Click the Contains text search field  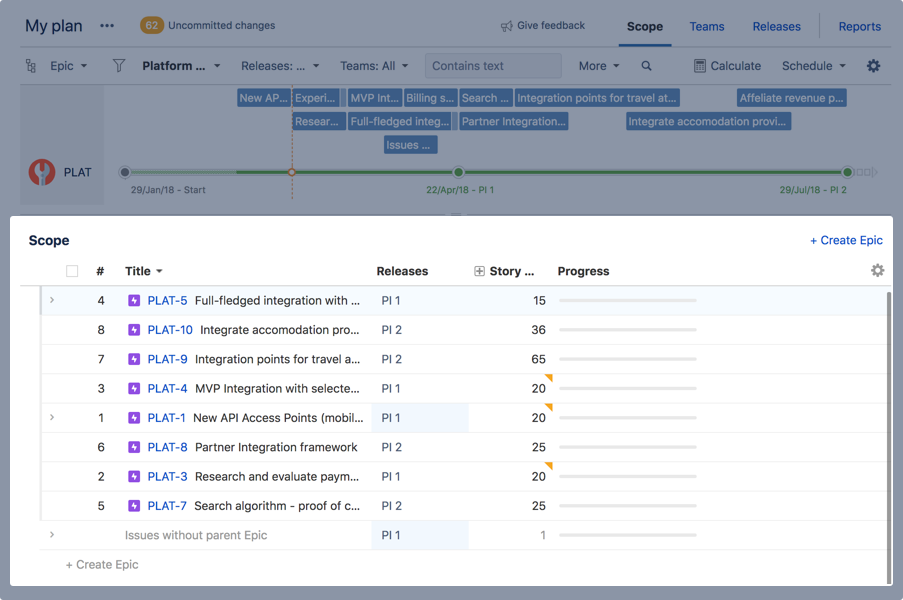tap(493, 66)
